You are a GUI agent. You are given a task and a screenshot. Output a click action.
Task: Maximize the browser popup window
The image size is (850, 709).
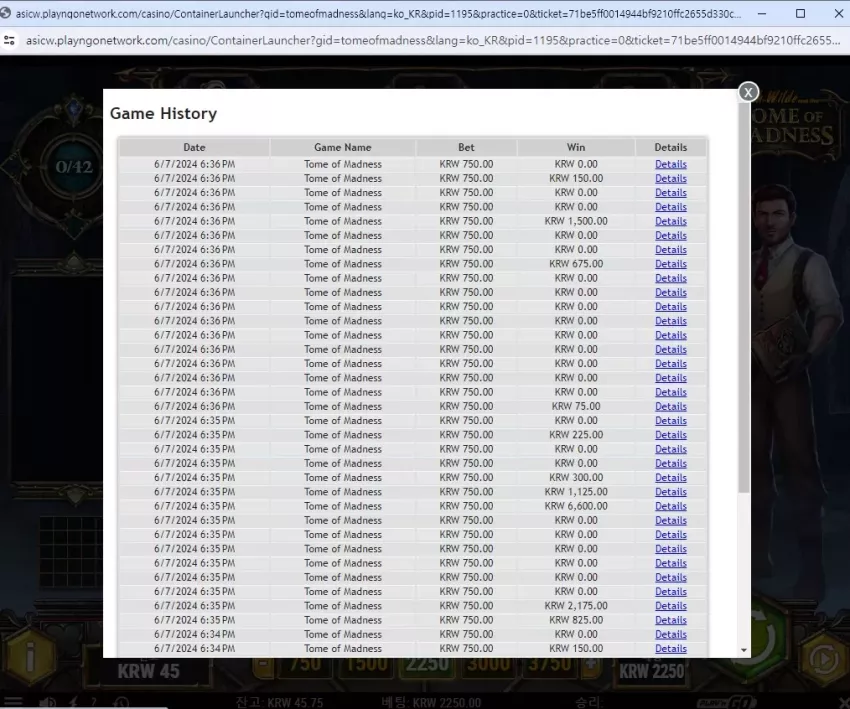pyautogui.click(x=800, y=14)
